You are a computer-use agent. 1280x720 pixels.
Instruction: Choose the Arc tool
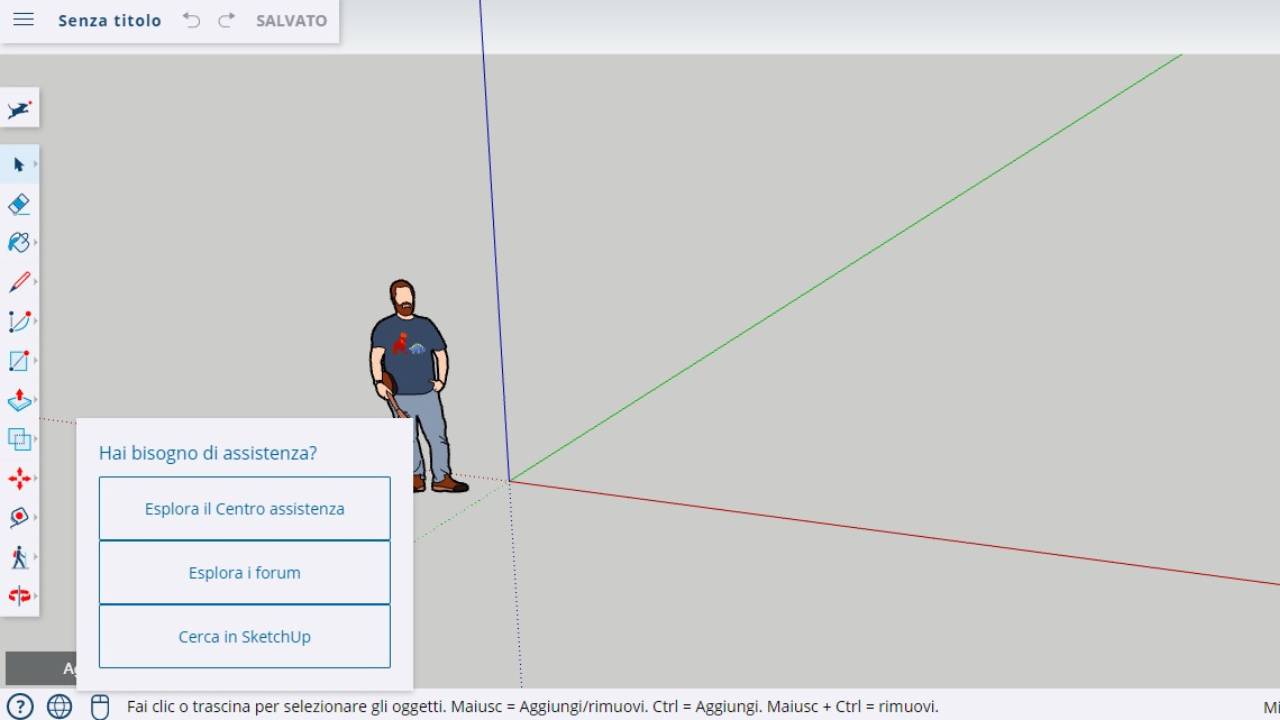click(18, 320)
